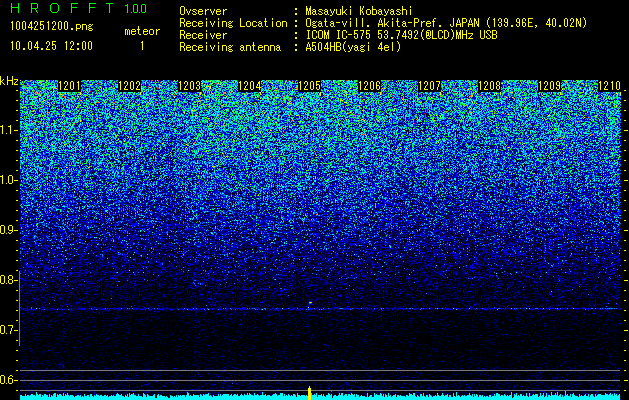
Task: Click the name Masayuki Kobayashi
Action: pos(359,11)
